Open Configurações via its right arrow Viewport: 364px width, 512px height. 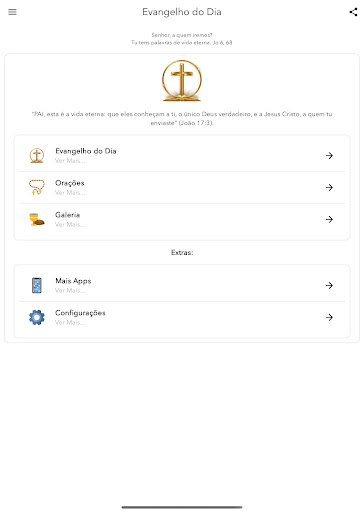(329, 317)
